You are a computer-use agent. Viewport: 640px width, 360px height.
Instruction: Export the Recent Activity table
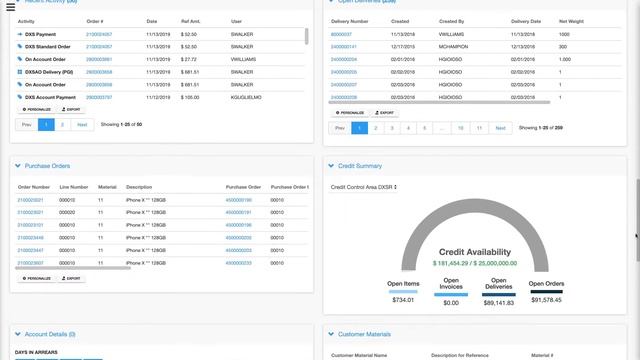(x=71, y=109)
